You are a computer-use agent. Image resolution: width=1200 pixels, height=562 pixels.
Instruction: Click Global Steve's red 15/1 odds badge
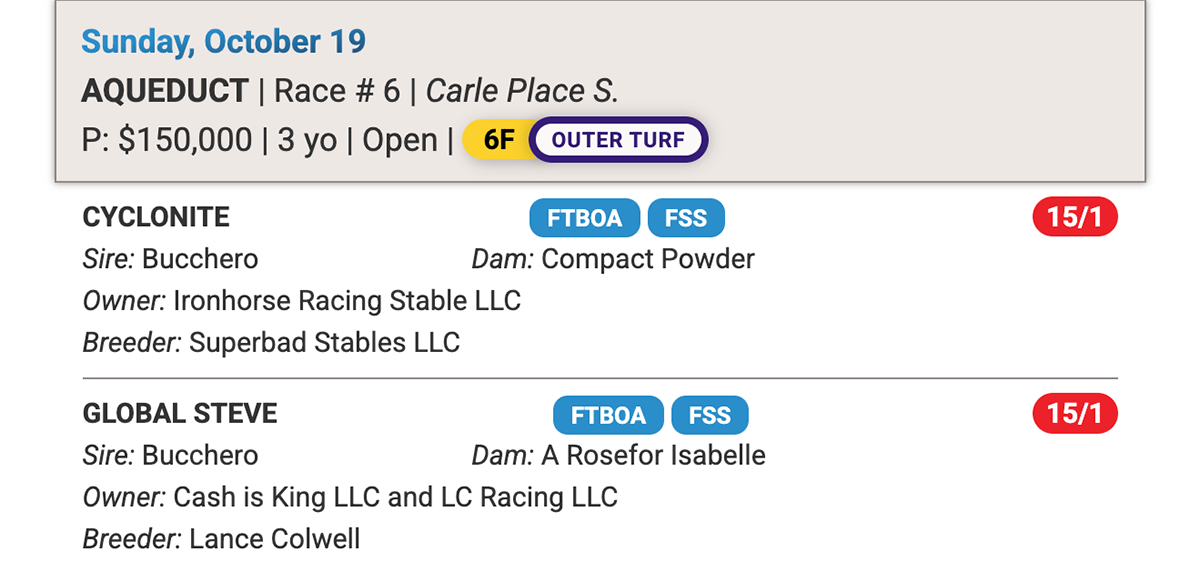click(1074, 415)
